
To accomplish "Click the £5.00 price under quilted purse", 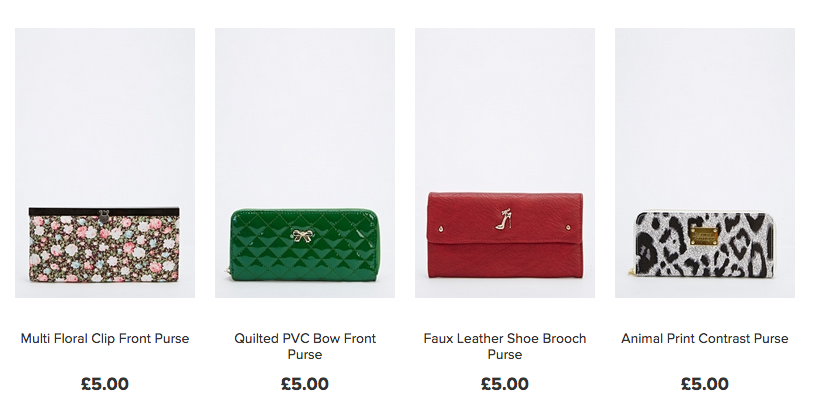I will point(305,384).
